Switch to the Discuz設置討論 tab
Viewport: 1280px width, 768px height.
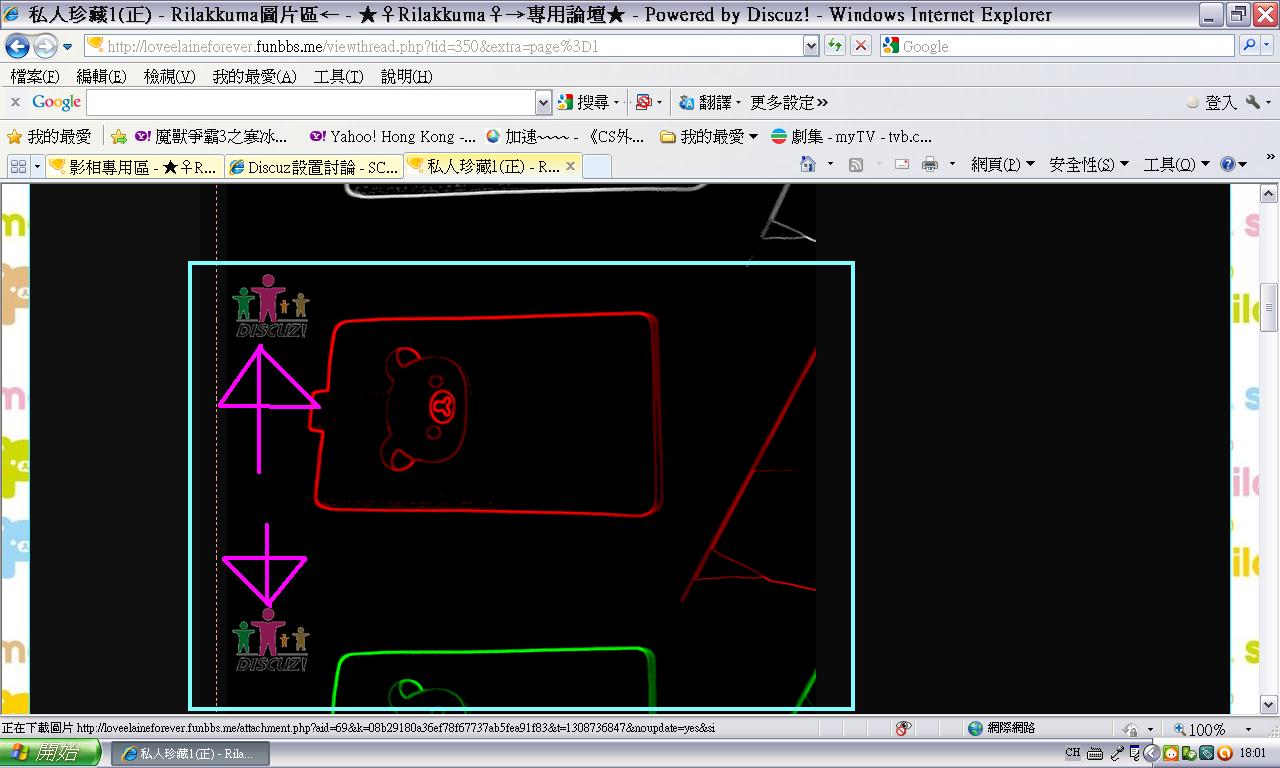[x=314, y=167]
